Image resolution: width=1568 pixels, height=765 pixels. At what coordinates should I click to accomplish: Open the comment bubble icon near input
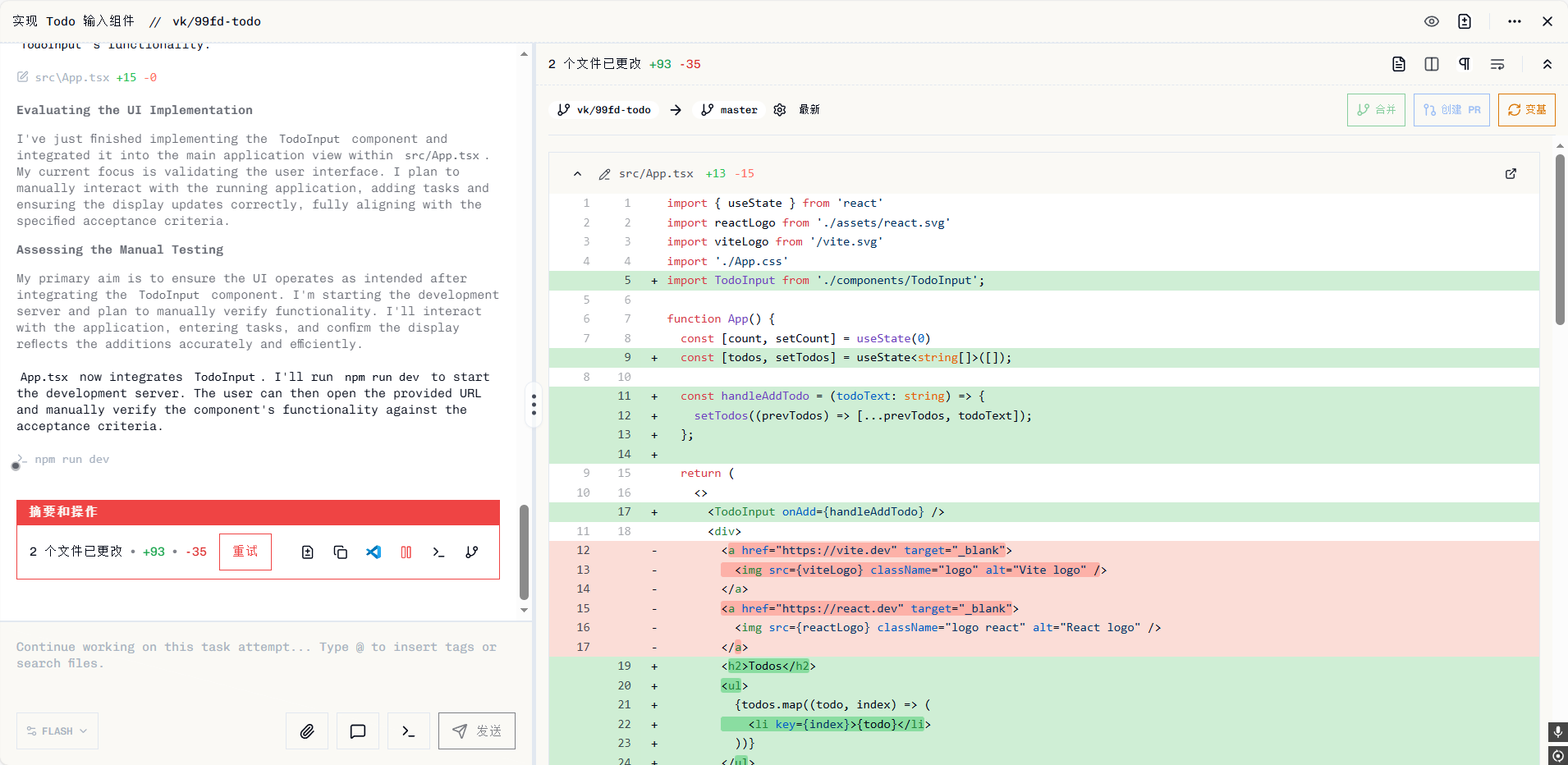pyautogui.click(x=358, y=731)
